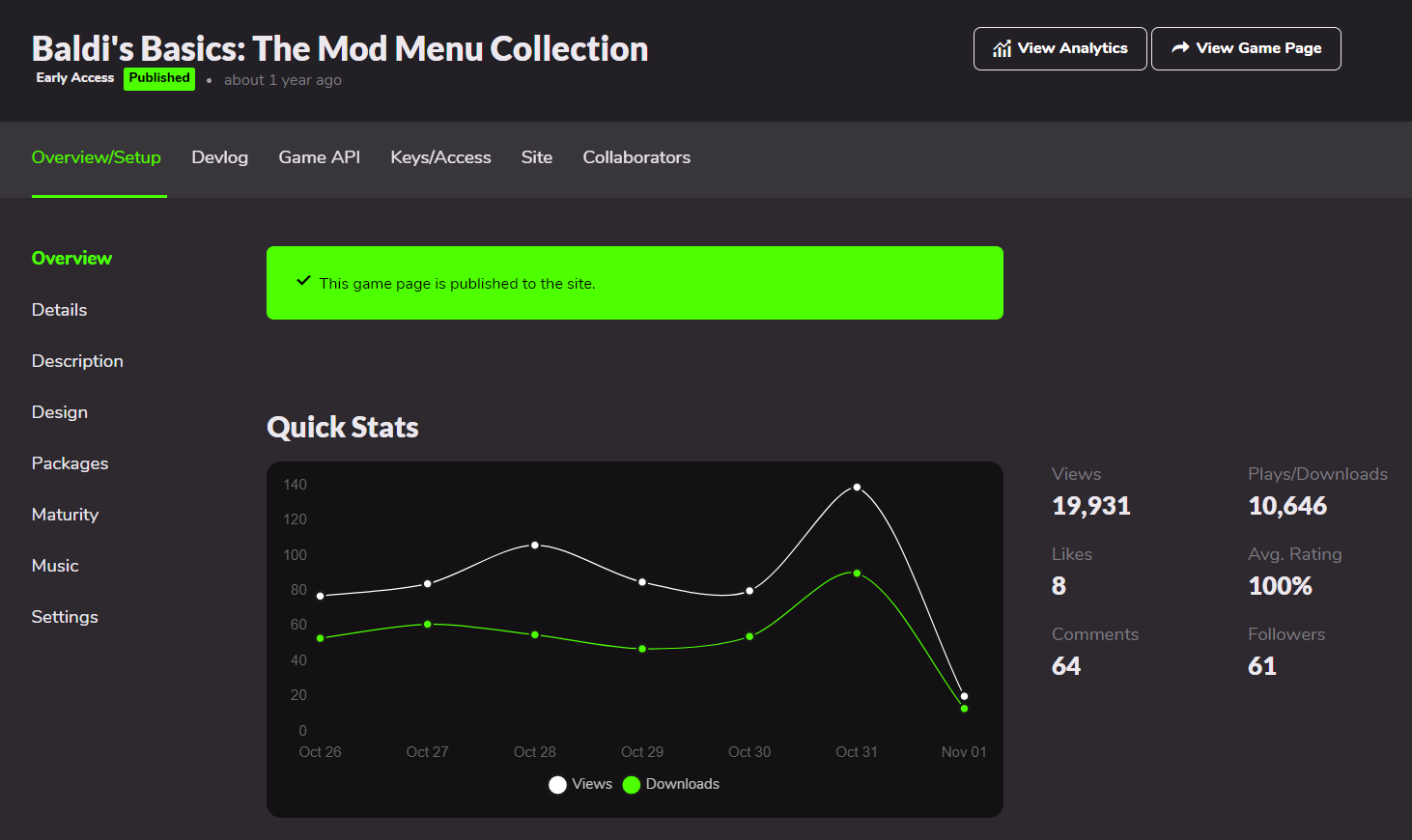Viewport: 1412px width, 840px height.
Task: Go to the Site tab
Action: coord(537,157)
